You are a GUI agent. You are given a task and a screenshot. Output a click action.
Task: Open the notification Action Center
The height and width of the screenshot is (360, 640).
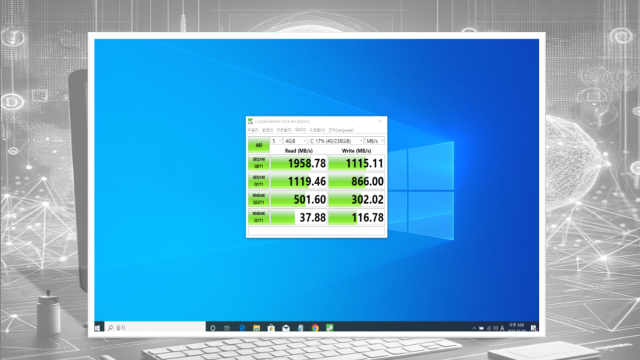(533, 328)
